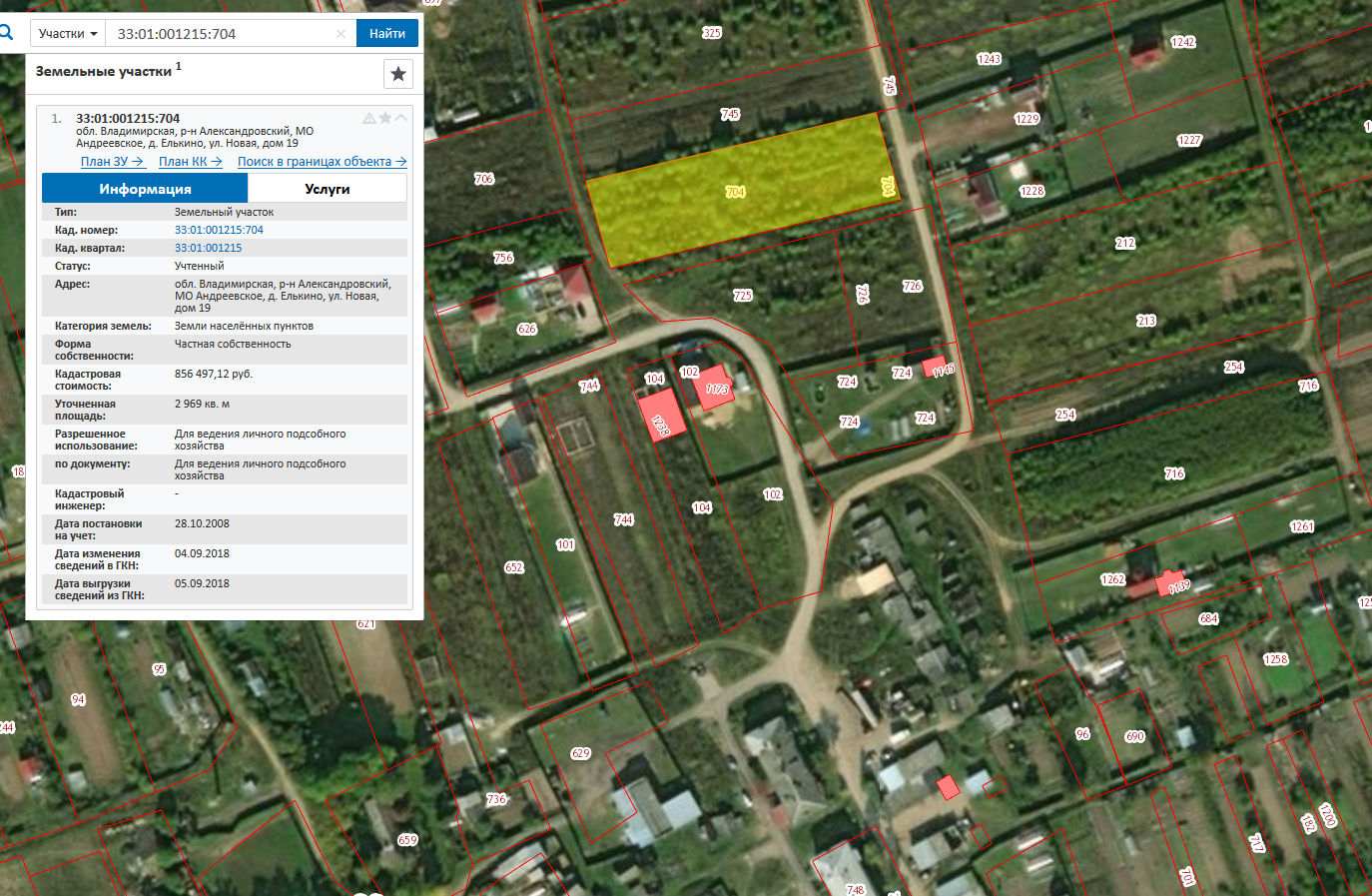This screenshot has width=1372, height=896.
Task: Select the registration date 28.10.2008
Action: point(202,523)
